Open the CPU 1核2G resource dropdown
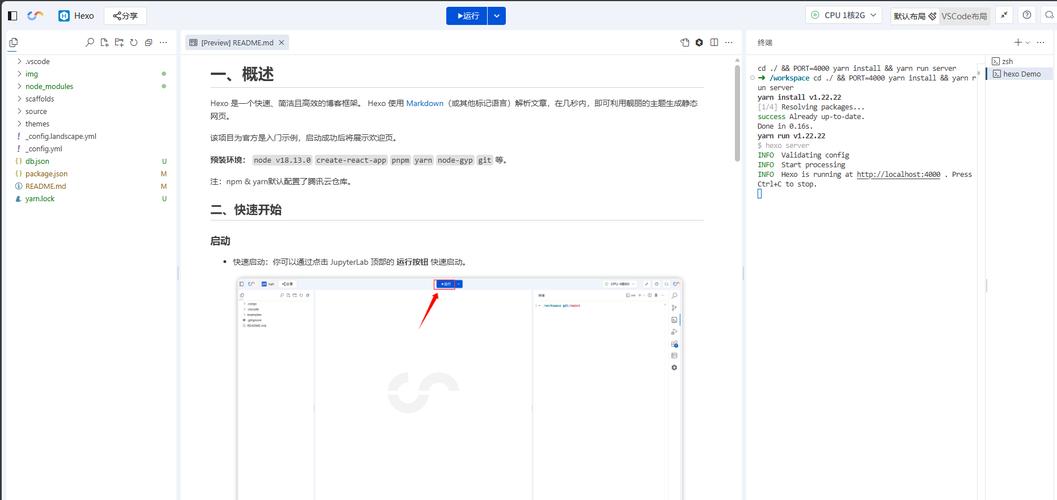This screenshot has width=1057, height=500. click(843, 16)
